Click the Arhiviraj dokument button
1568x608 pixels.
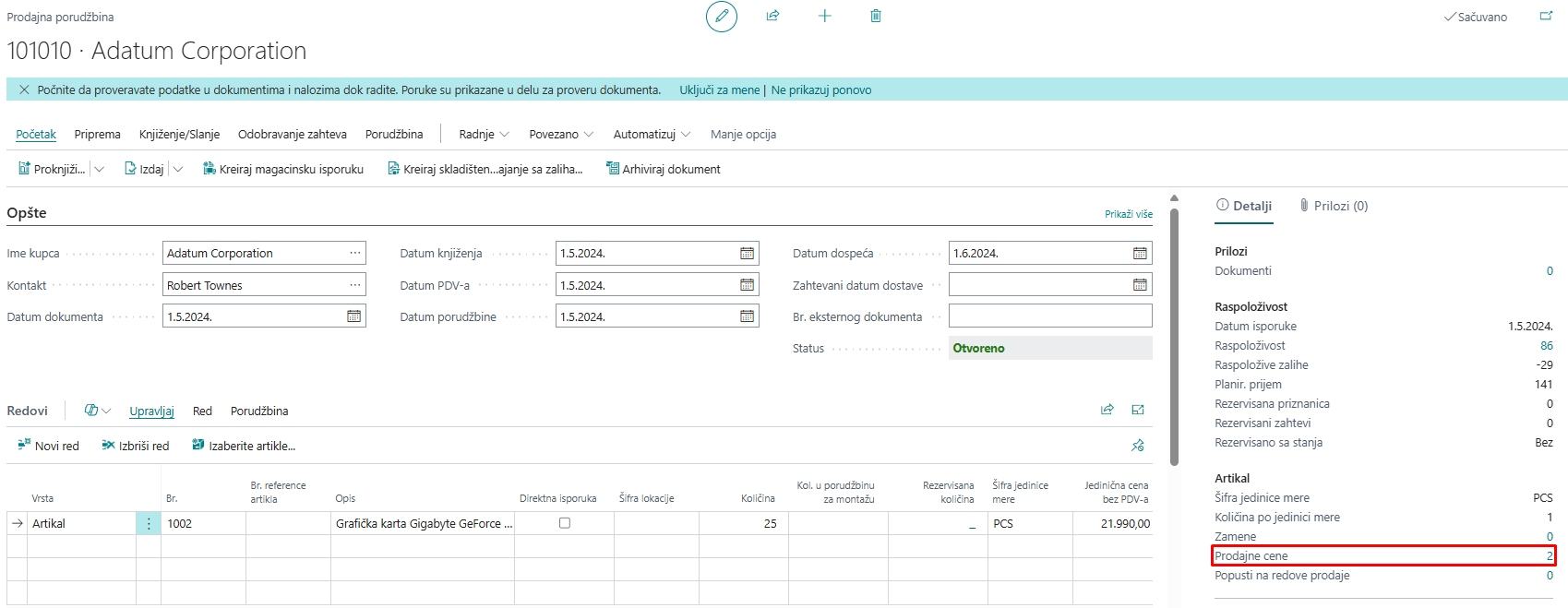pyautogui.click(x=663, y=169)
